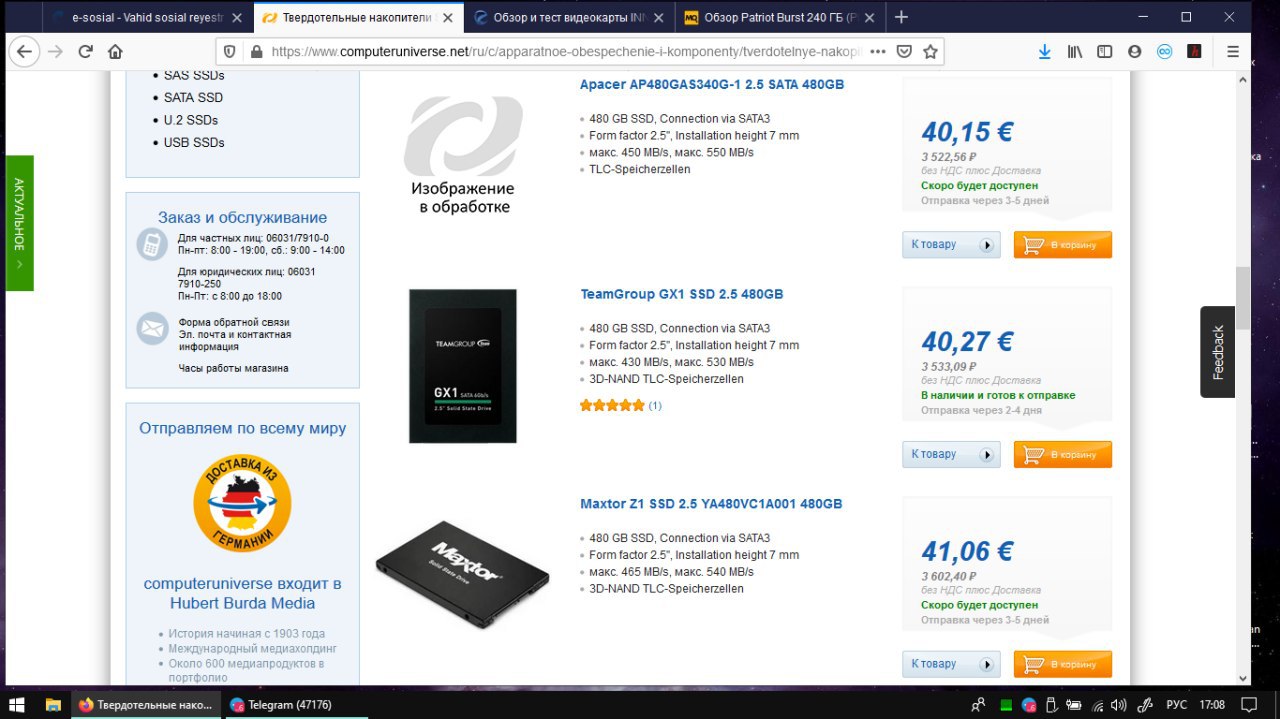The width and height of the screenshot is (1280, 719).
Task: Go forward in browser history
Action: coord(55,52)
